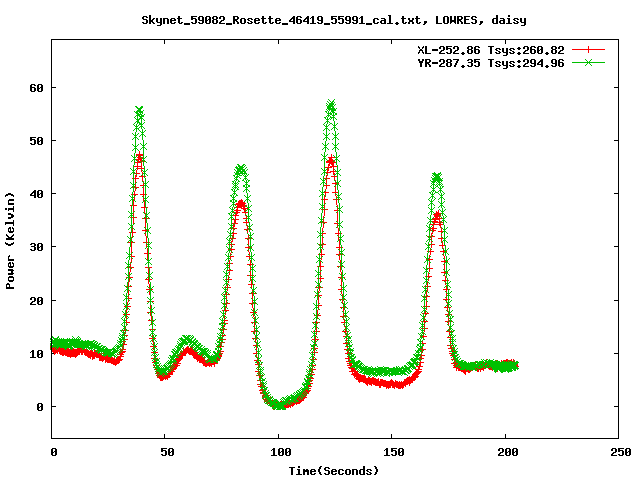Select the XL-252.86 Tsys:260.82 legend label
640x480 pixels.
(x=491, y=50)
